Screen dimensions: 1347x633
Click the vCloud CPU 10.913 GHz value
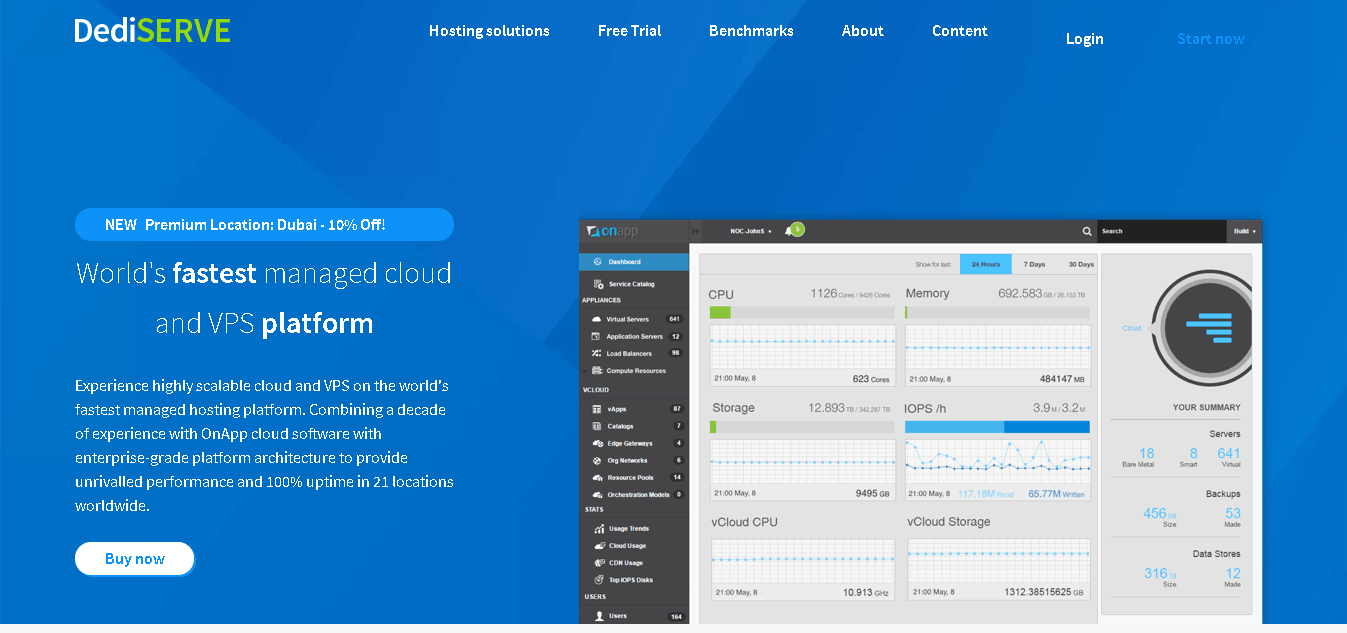(866, 592)
